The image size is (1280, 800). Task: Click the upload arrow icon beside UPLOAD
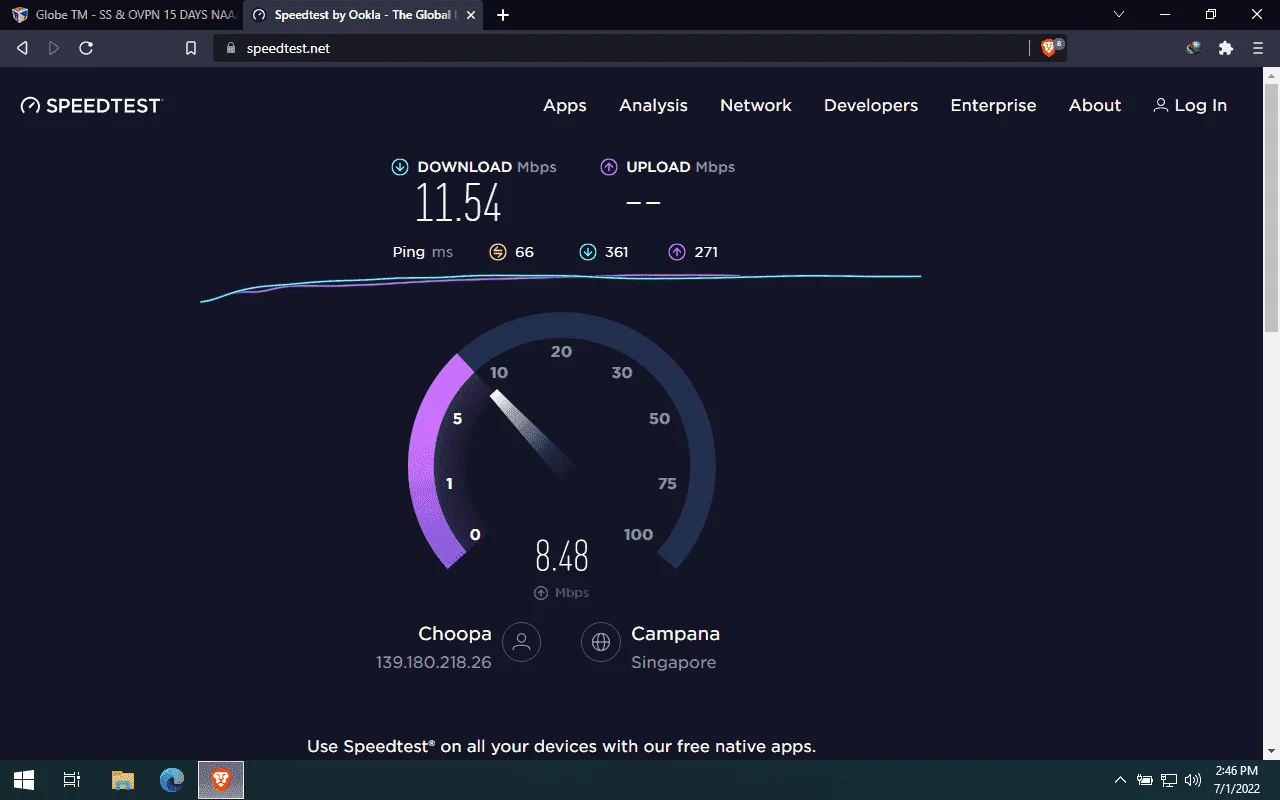coord(609,167)
